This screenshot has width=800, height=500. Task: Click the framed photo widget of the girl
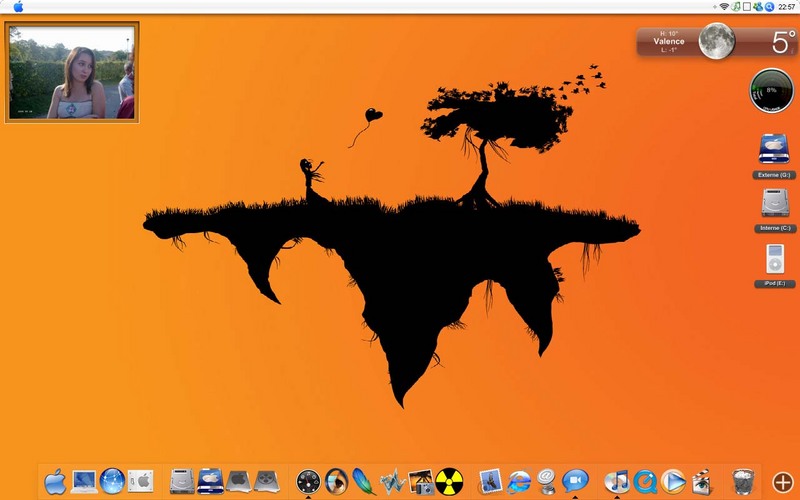(x=72, y=72)
